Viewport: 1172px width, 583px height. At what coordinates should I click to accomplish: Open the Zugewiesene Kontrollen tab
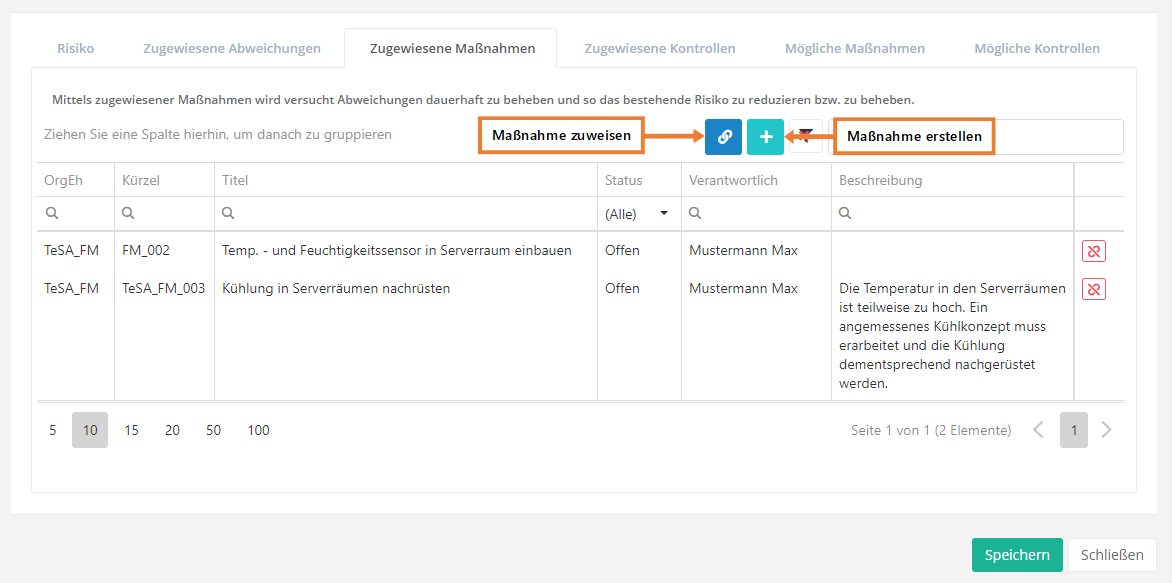click(x=659, y=48)
